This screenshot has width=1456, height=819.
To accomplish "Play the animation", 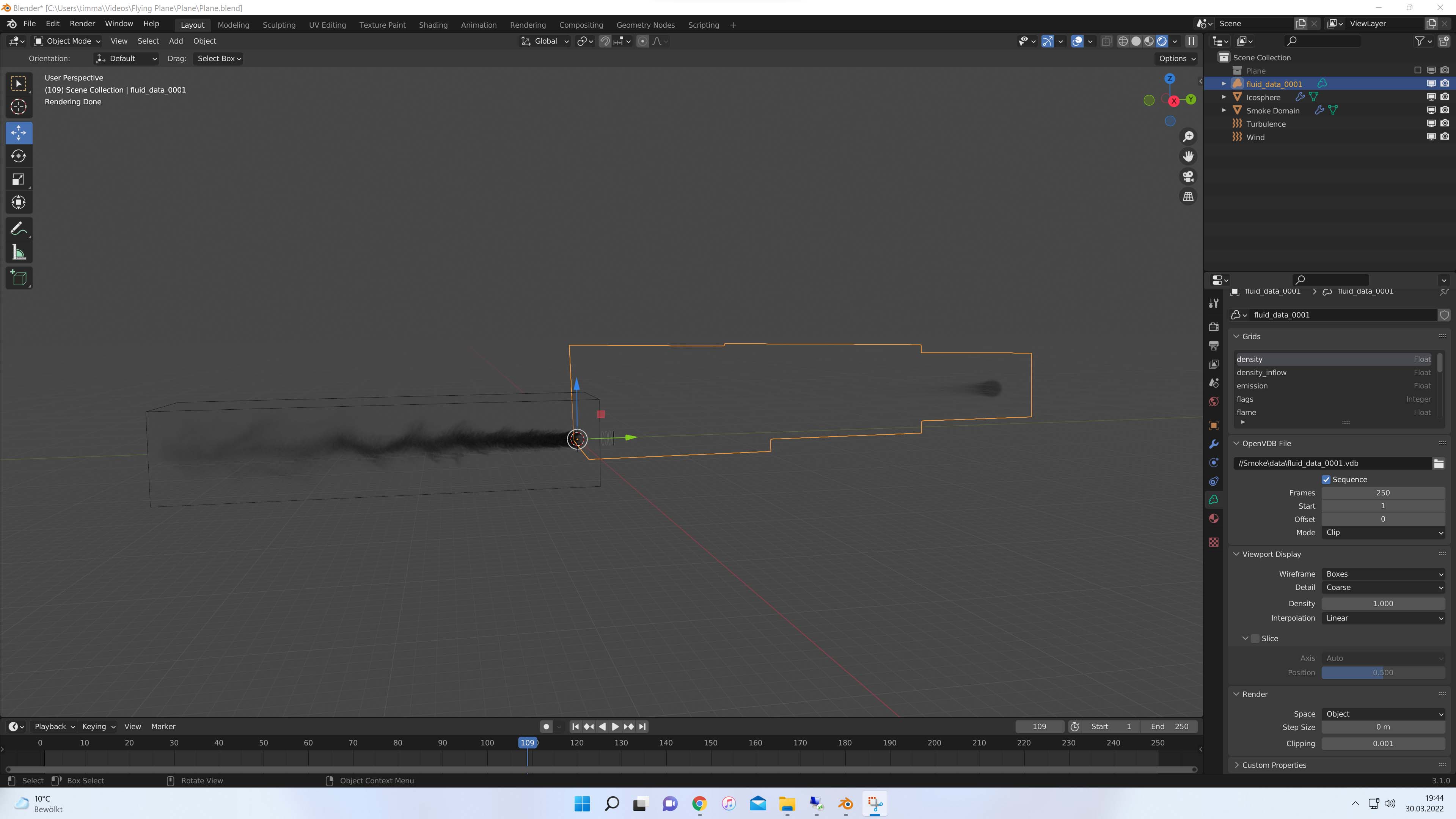I will pos(616,727).
